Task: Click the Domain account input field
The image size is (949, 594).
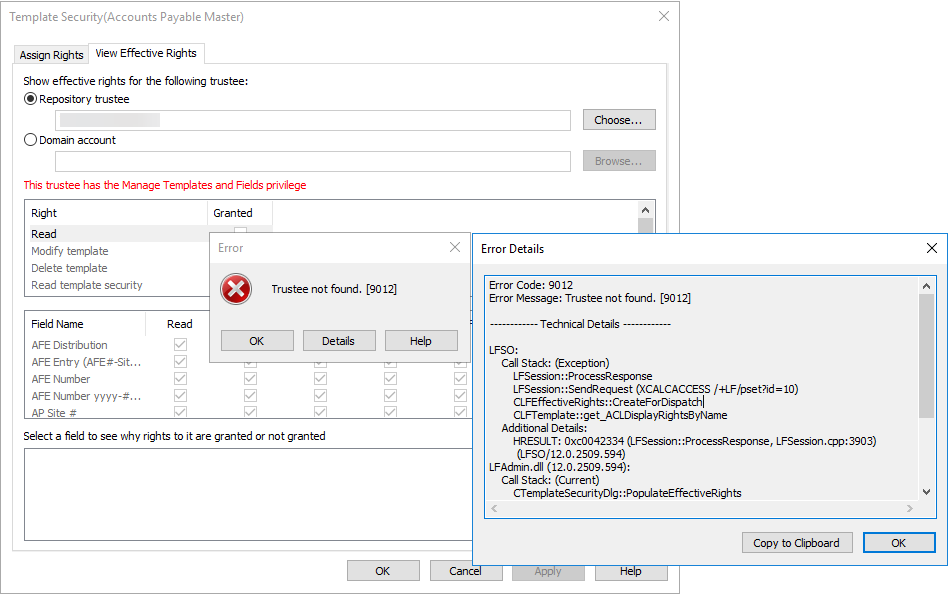Action: click(312, 161)
